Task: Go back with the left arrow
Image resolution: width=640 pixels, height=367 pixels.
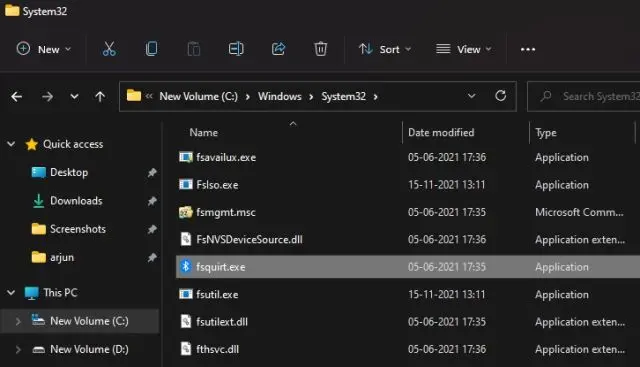Action: pos(17,97)
